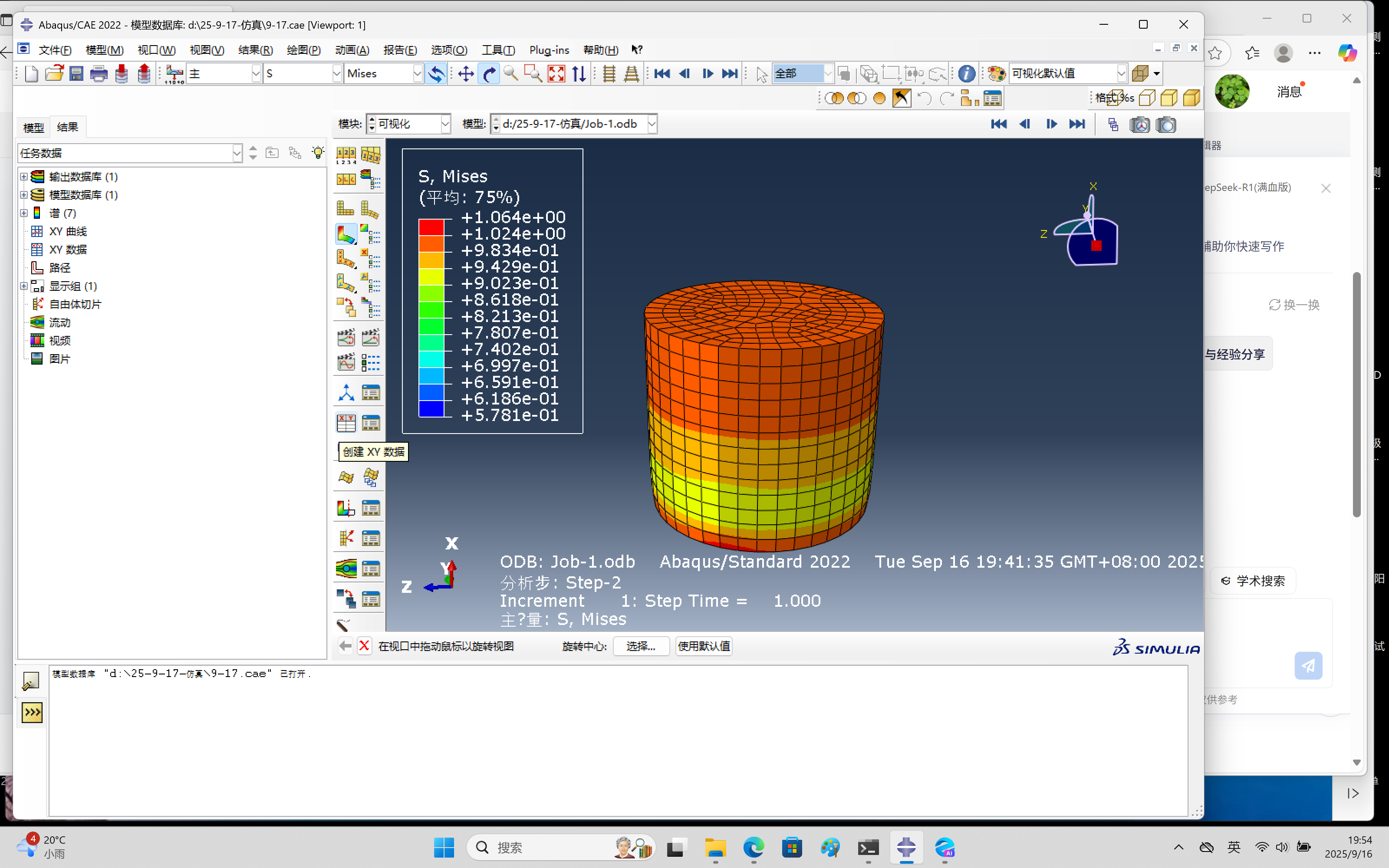The height and width of the screenshot is (868, 1389).
Task: Open the primary variable 主 dropdown
Action: pos(256,73)
